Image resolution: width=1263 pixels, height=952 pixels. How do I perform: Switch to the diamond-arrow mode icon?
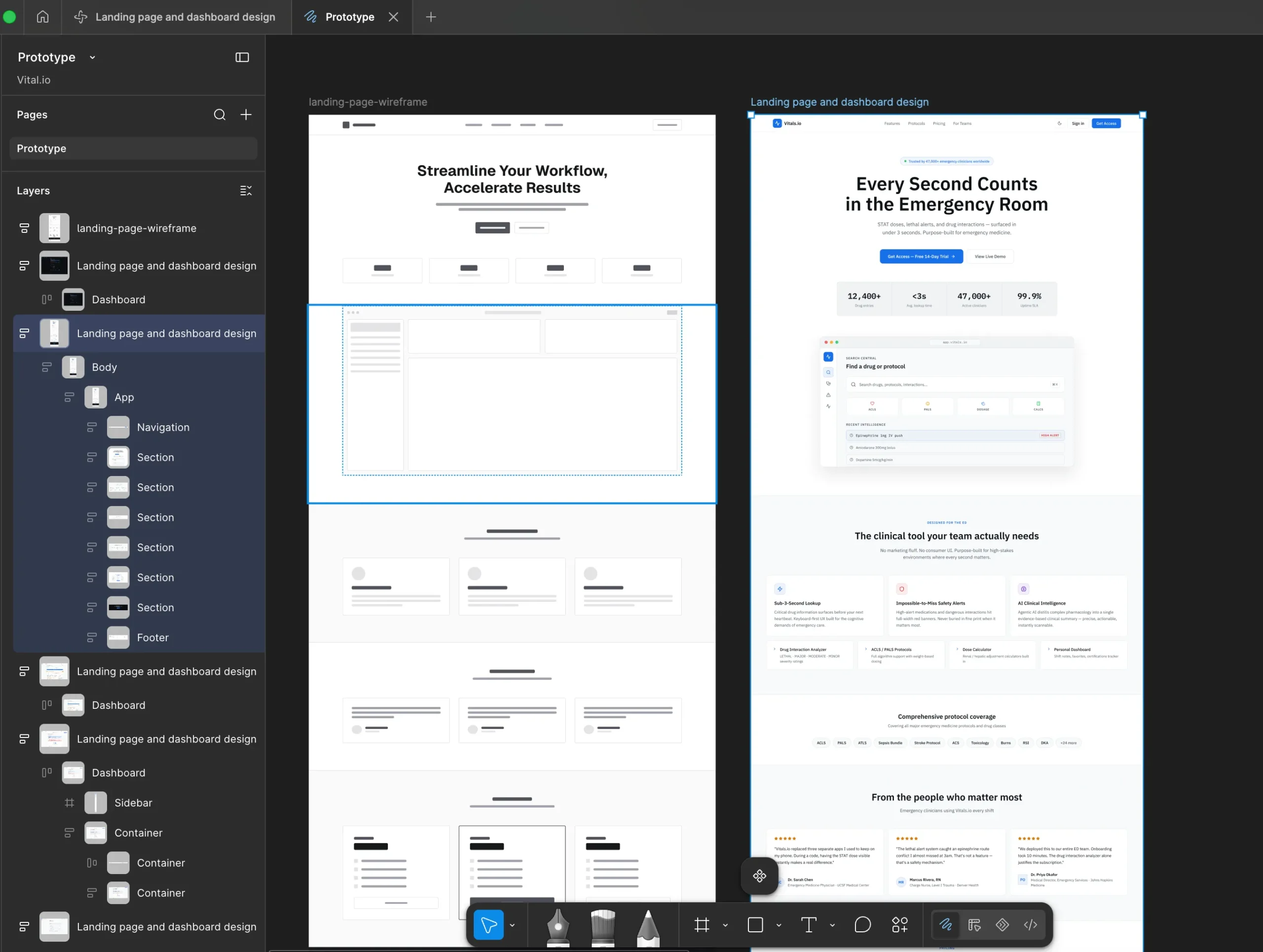coord(1003,924)
